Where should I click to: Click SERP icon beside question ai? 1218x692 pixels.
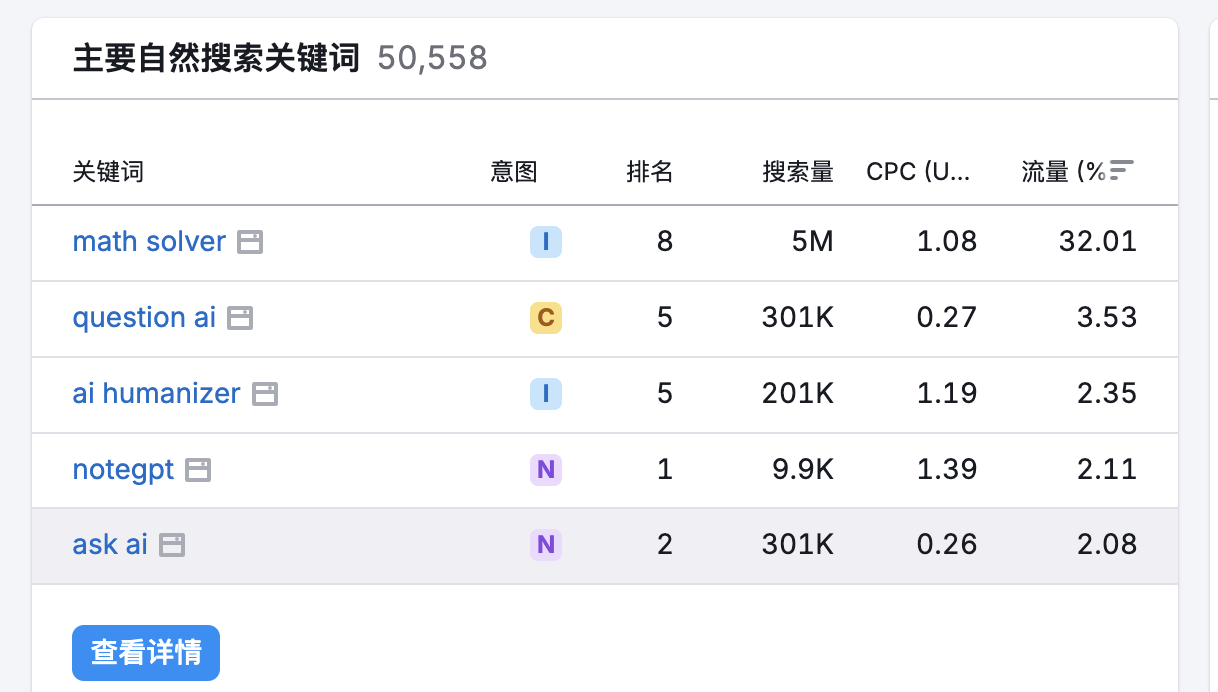240,318
